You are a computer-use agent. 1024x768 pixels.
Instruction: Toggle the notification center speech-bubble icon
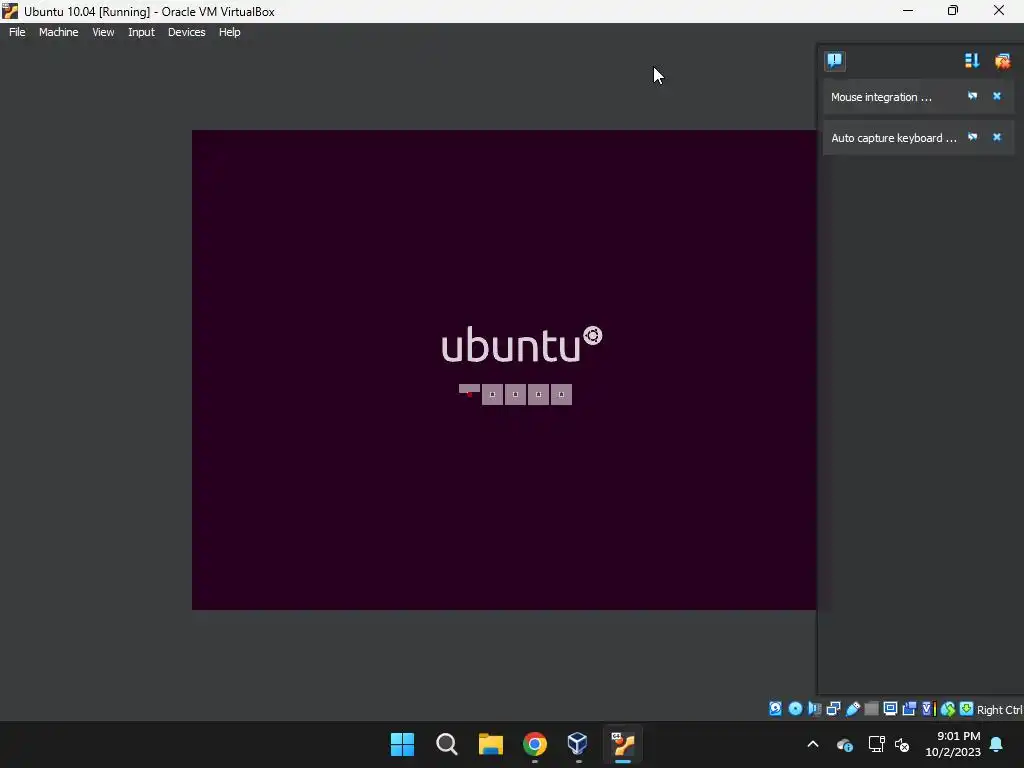[x=835, y=61]
